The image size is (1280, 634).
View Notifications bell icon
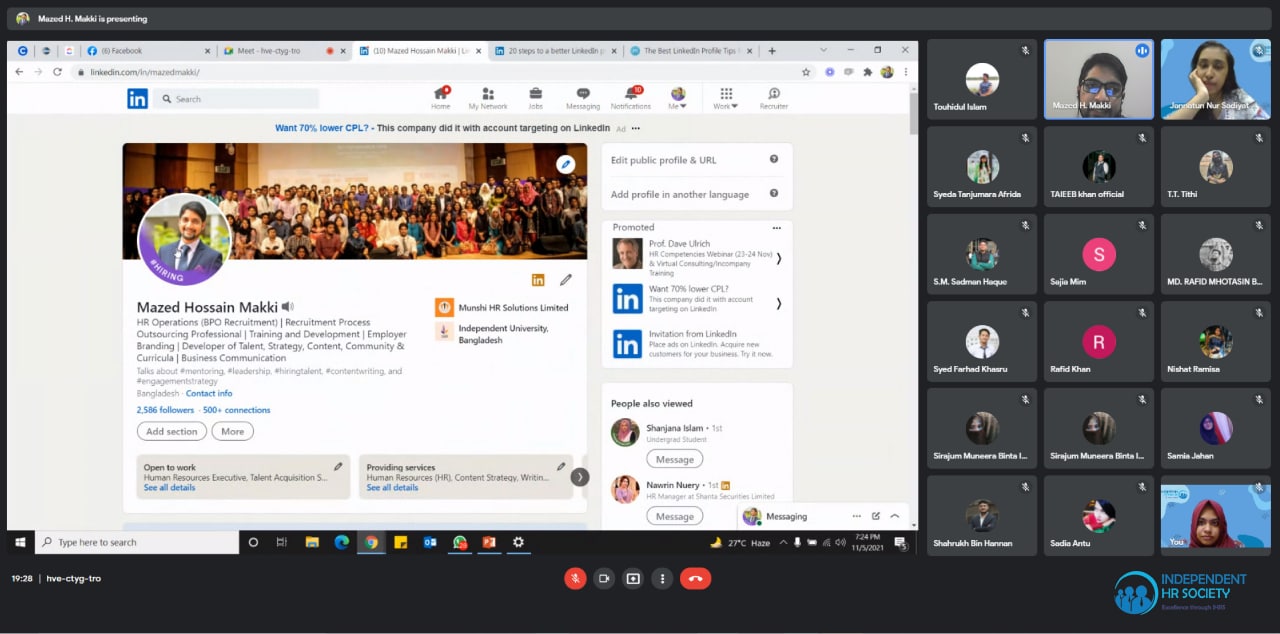point(631,98)
